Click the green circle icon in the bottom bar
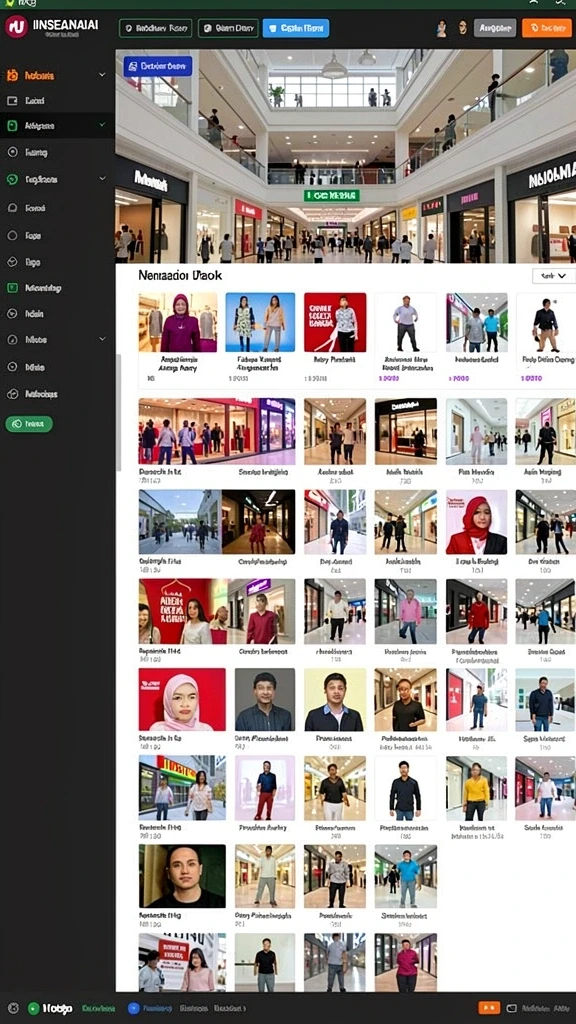 33,1008
